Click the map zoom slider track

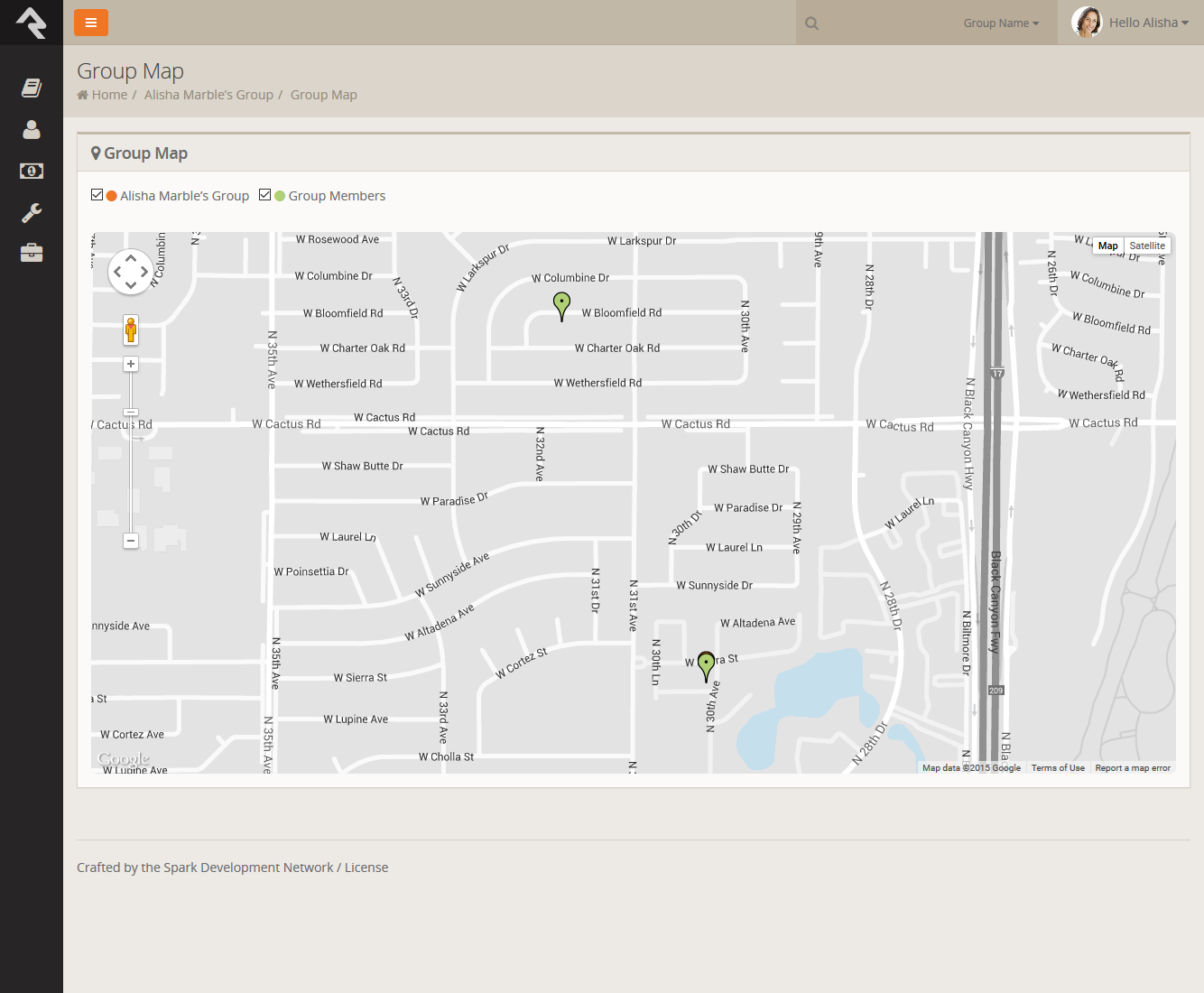tap(131, 469)
